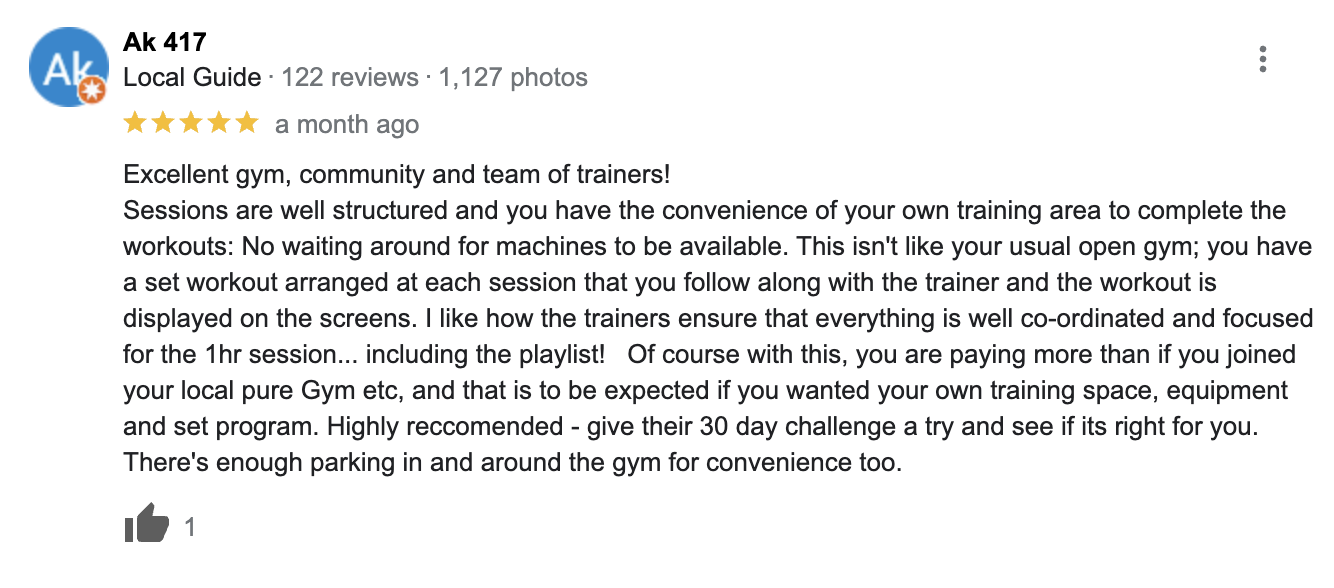Click the Ak profile avatar

coord(68,67)
